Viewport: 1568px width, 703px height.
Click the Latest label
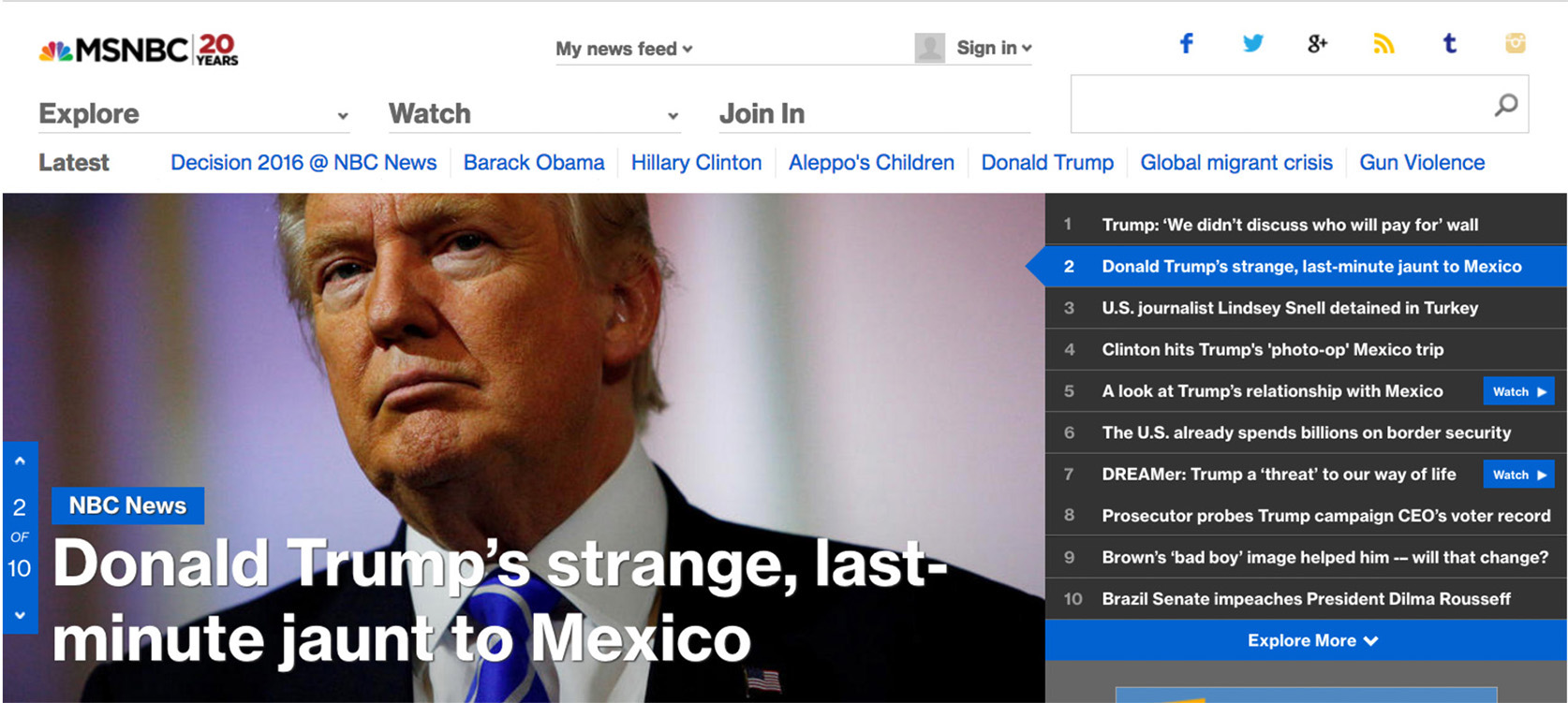tap(73, 163)
